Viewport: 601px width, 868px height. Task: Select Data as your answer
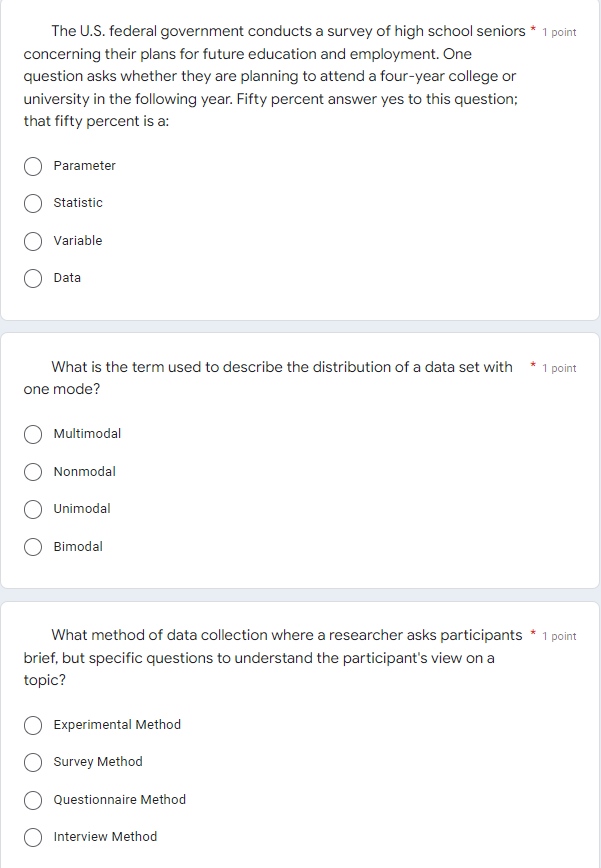tap(33, 278)
